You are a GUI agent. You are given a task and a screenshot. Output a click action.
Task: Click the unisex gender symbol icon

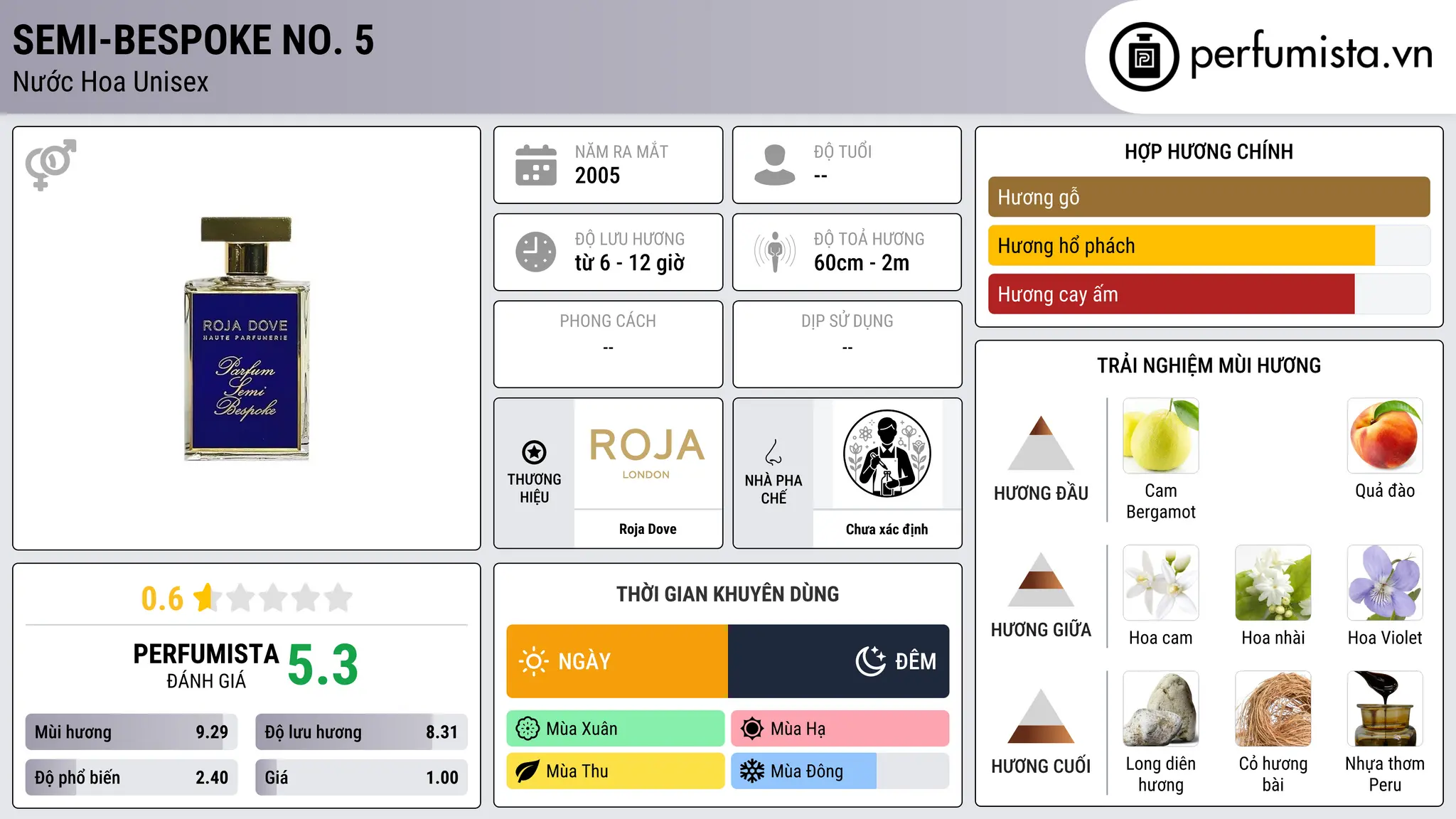coord(50,164)
